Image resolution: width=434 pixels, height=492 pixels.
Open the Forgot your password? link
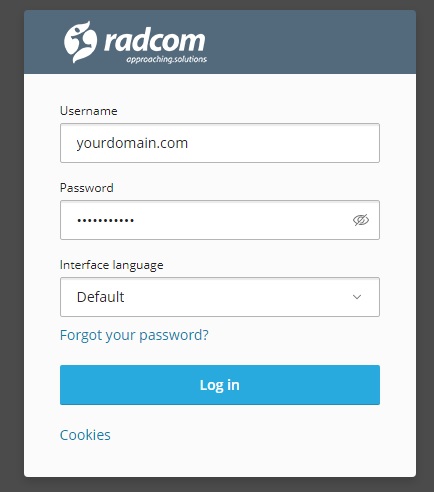coord(134,335)
